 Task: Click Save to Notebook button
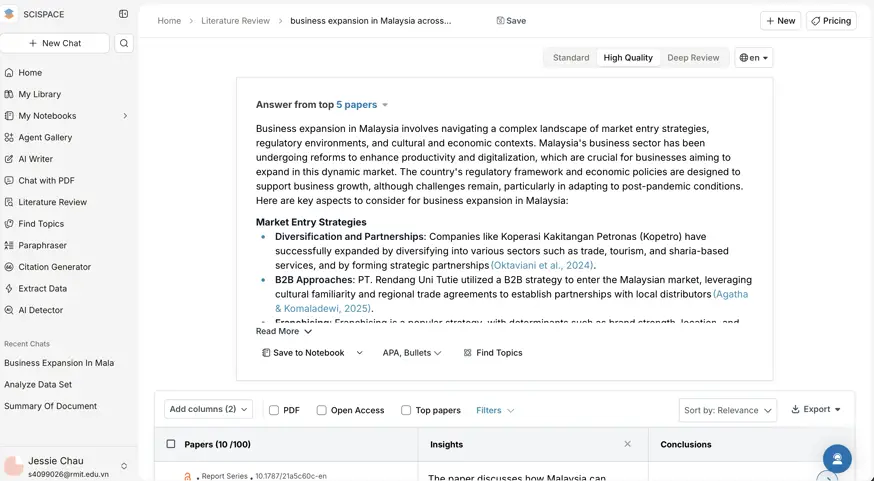tap(303, 353)
